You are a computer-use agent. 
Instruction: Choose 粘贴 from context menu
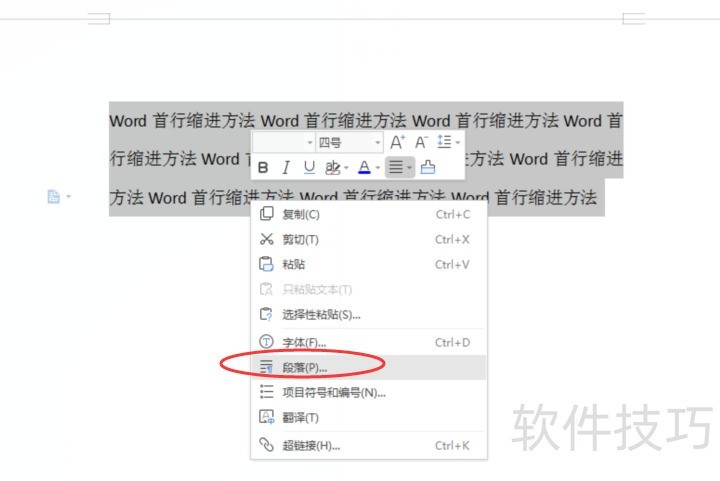point(369,264)
